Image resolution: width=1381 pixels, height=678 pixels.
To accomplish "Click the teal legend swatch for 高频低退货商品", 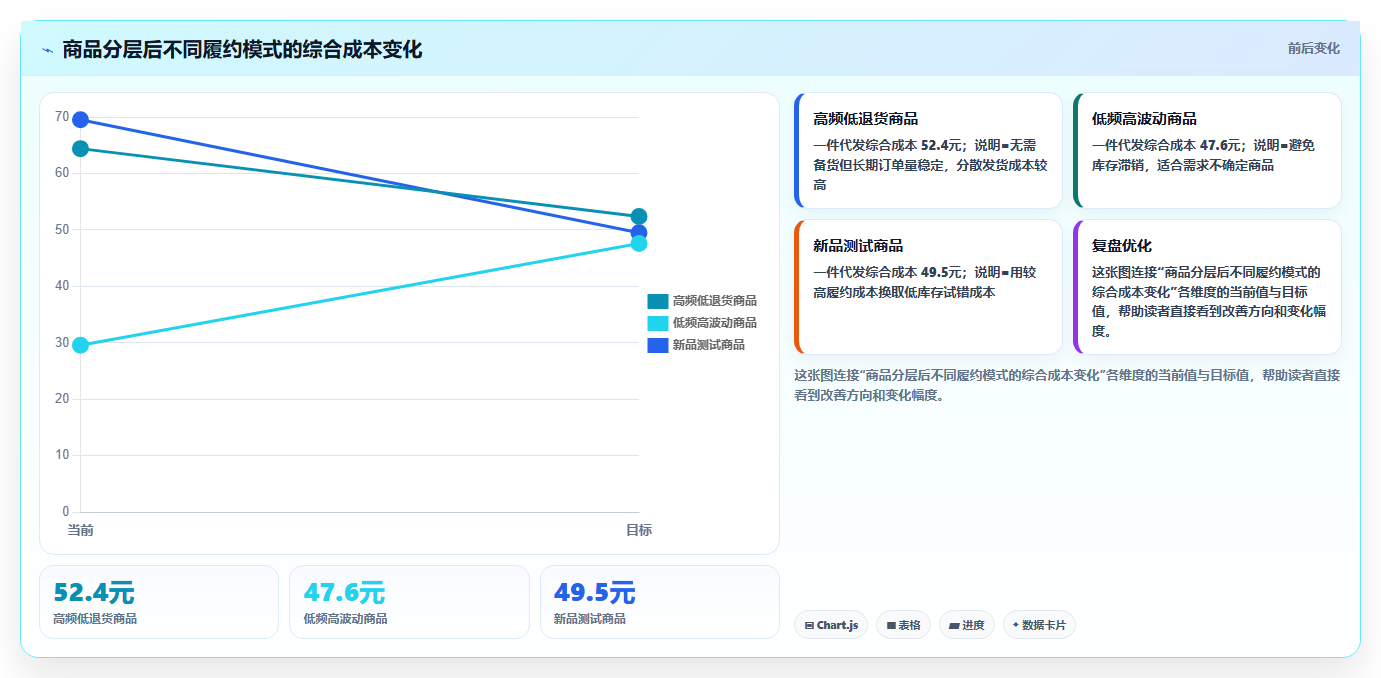I will 657,301.
